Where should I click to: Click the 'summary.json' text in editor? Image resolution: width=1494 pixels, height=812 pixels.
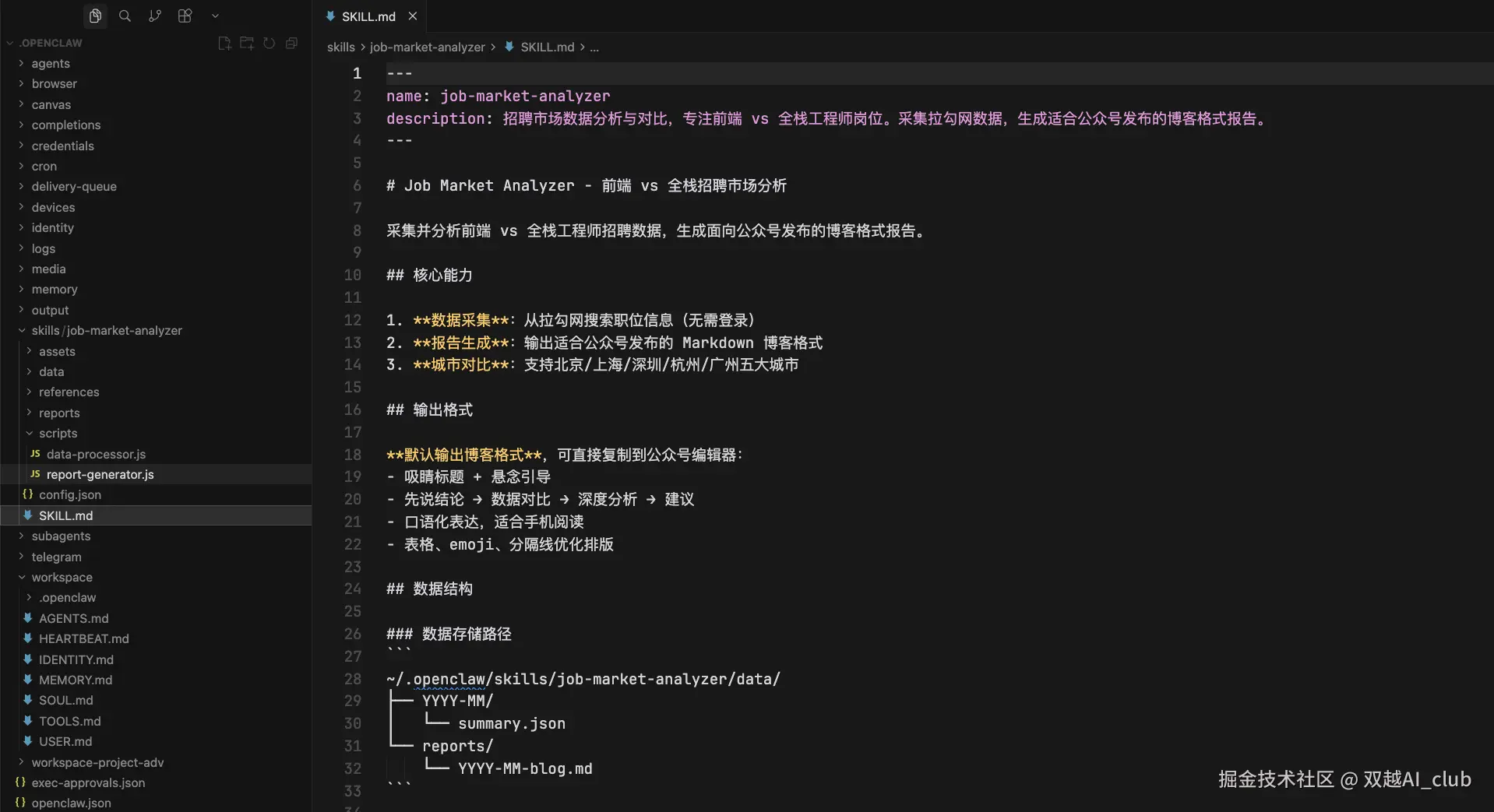(x=512, y=723)
